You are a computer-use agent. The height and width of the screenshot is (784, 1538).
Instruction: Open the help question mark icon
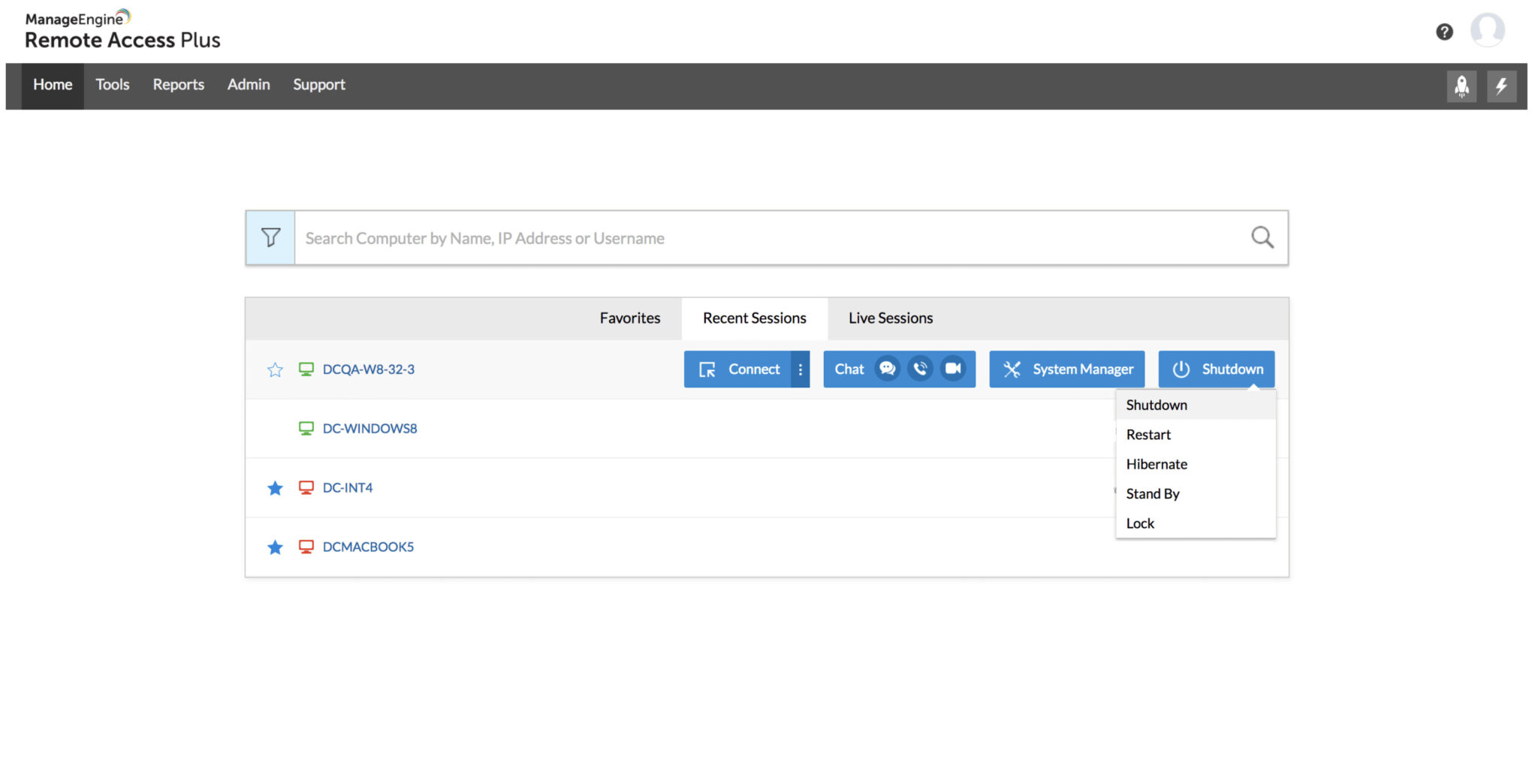(x=1444, y=32)
